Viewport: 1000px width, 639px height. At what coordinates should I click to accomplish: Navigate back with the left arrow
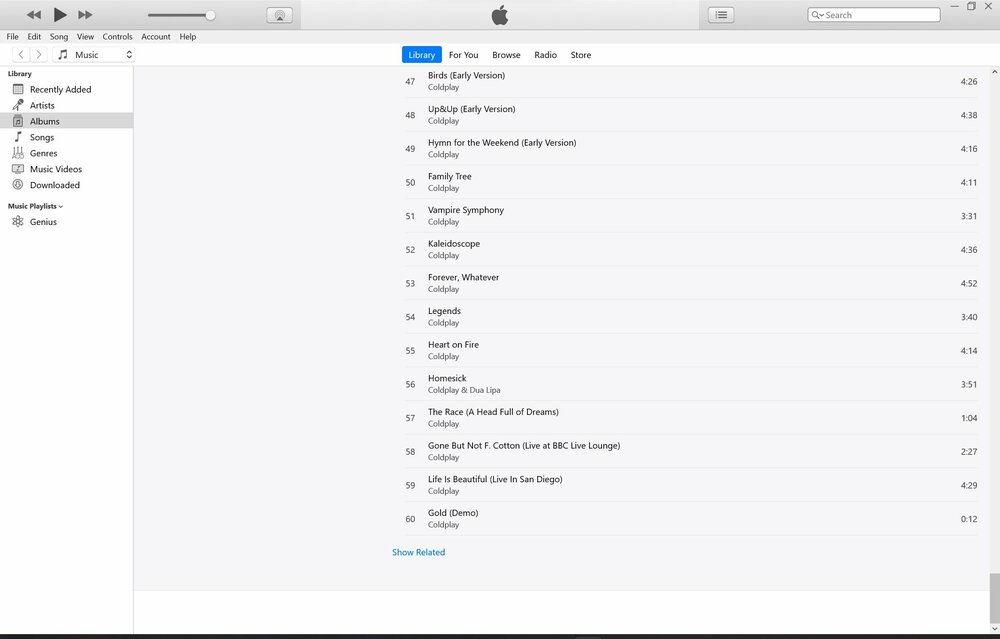click(21, 55)
